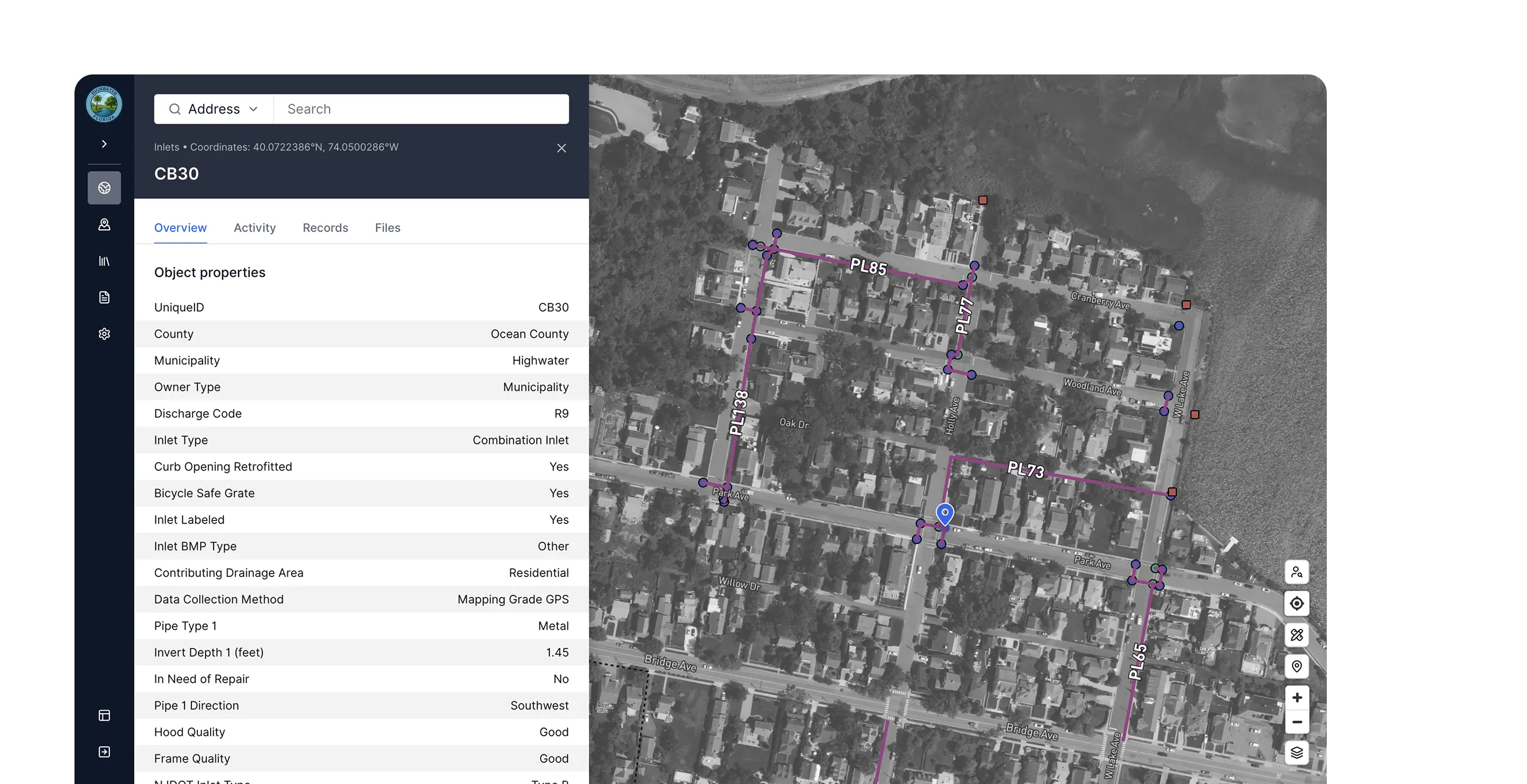
Task: Open the user location sidebar icon
Action: (104, 224)
